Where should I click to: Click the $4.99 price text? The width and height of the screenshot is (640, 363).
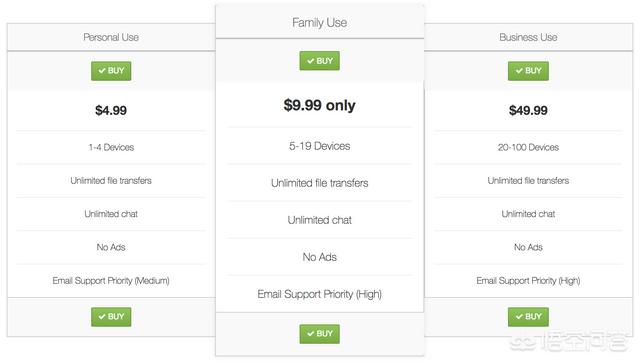[111, 110]
